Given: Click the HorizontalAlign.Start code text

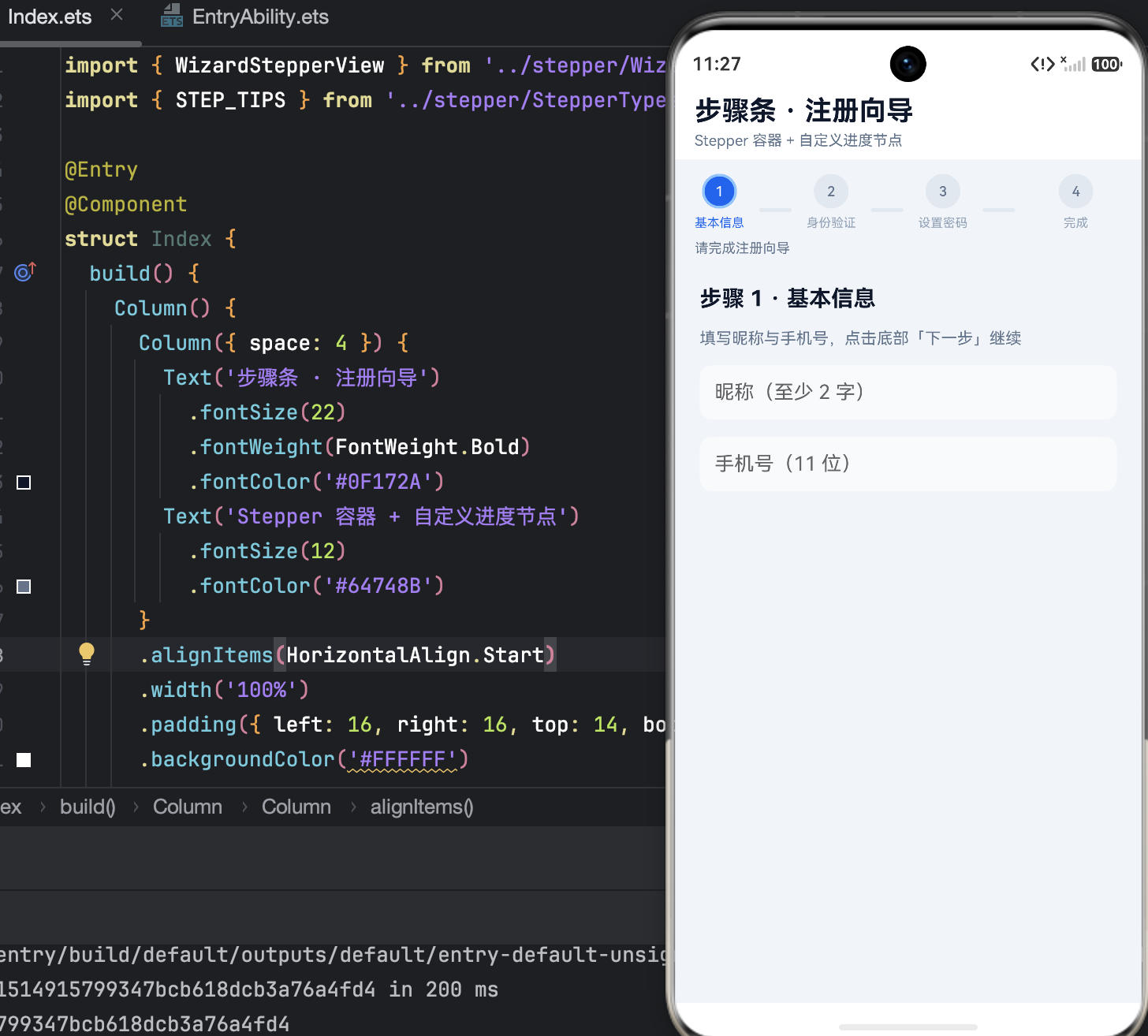Looking at the screenshot, I should pyautogui.click(x=415, y=655).
